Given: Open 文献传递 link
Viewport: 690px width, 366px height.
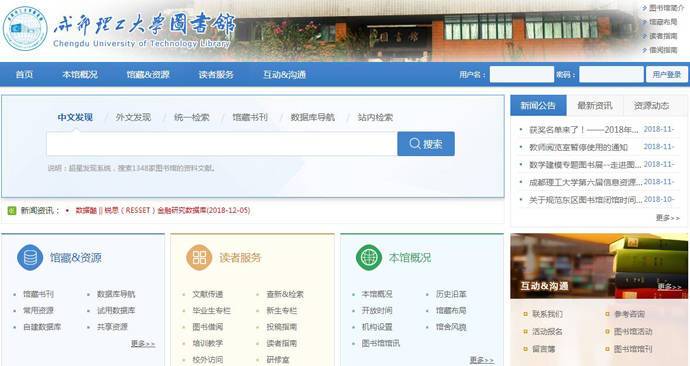Looking at the screenshot, I should pos(208,294).
